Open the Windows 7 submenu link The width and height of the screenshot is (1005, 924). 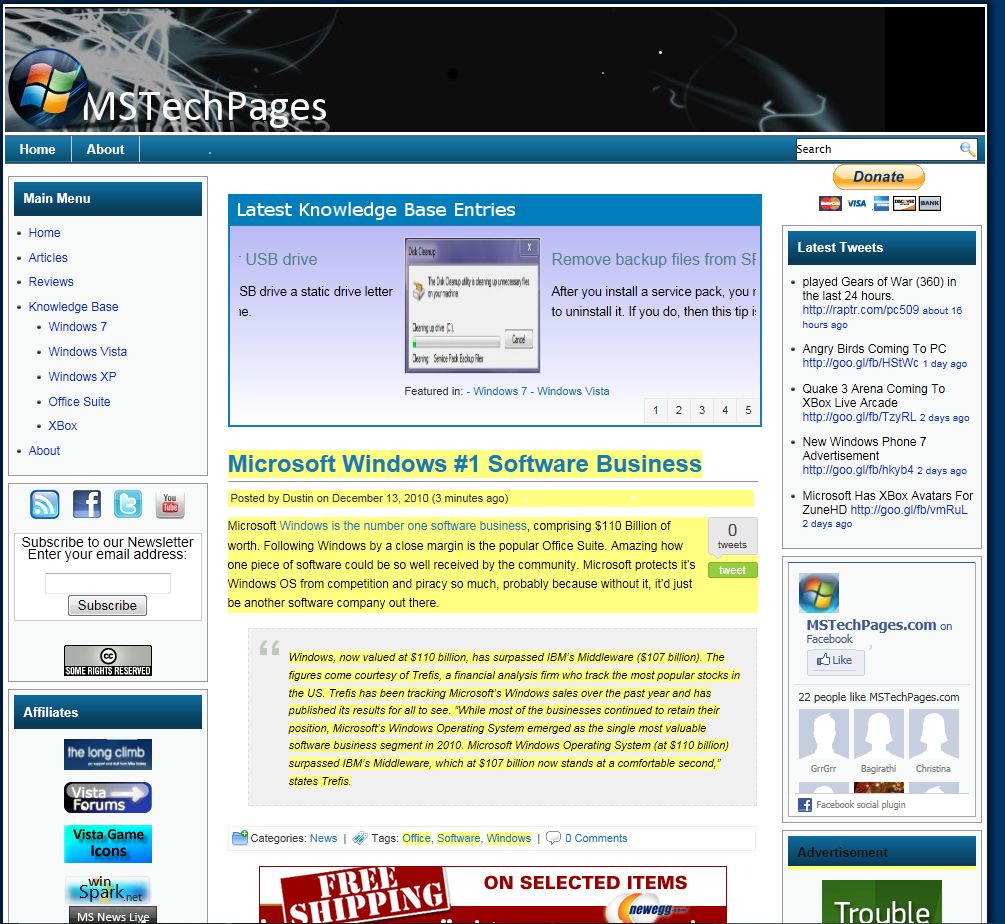[x=77, y=327]
